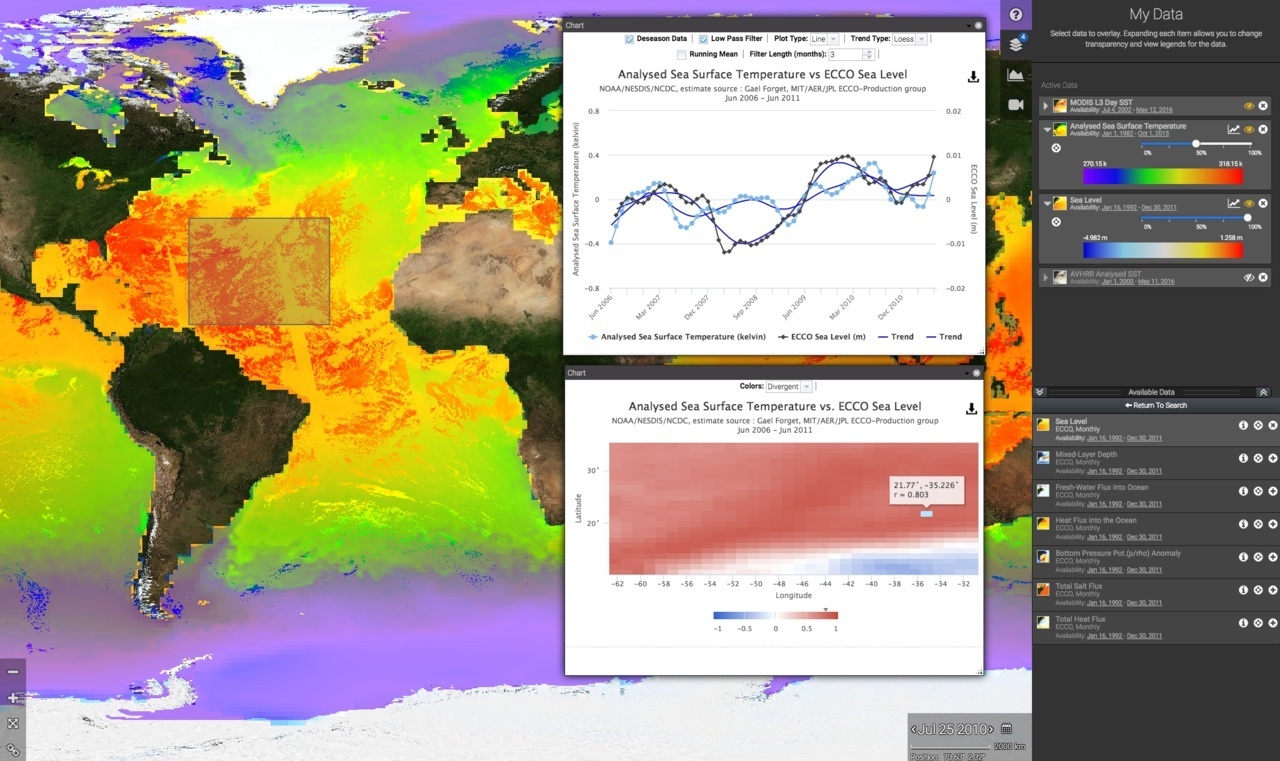
Task: Show the AVHRR Analysed SST layer visibility
Action: click(1249, 277)
